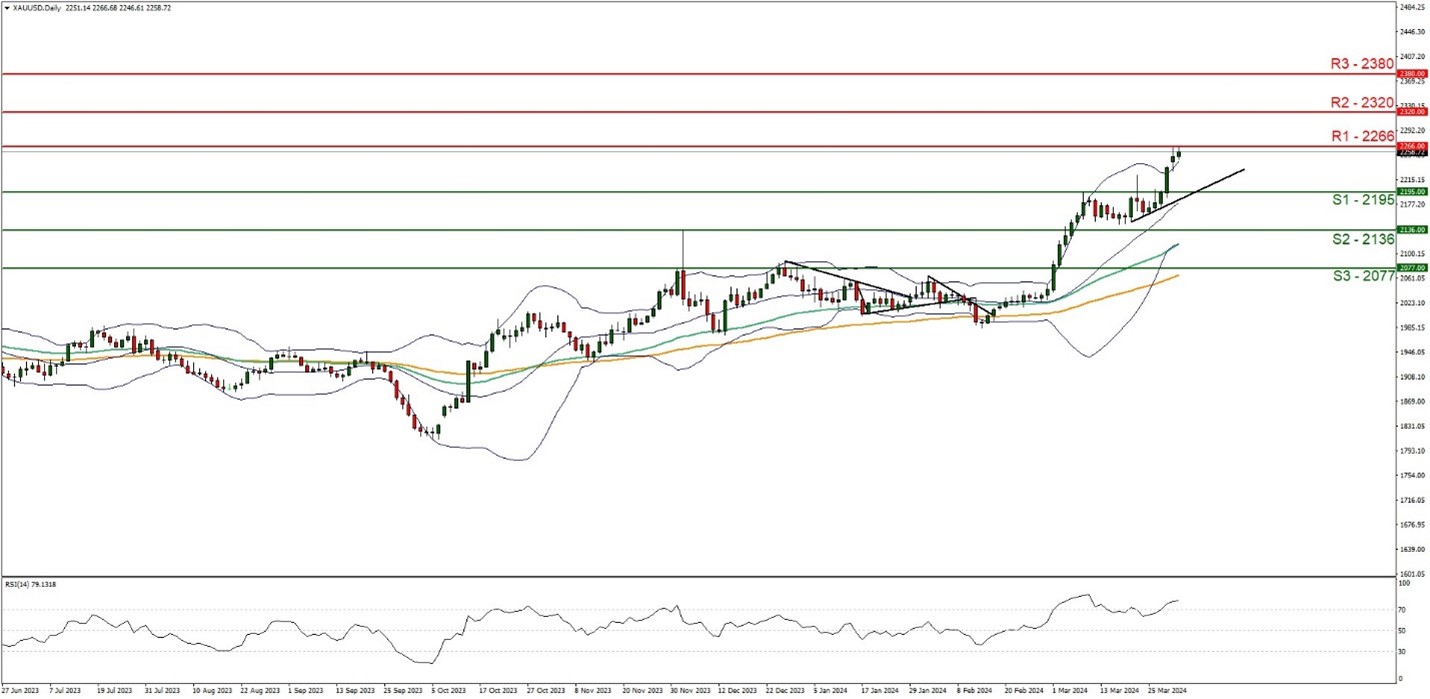Image resolution: width=1430 pixels, height=699 pixels.
Task: Click the red 2320.00 price axis tag
Action: [x=1412, y=112]
